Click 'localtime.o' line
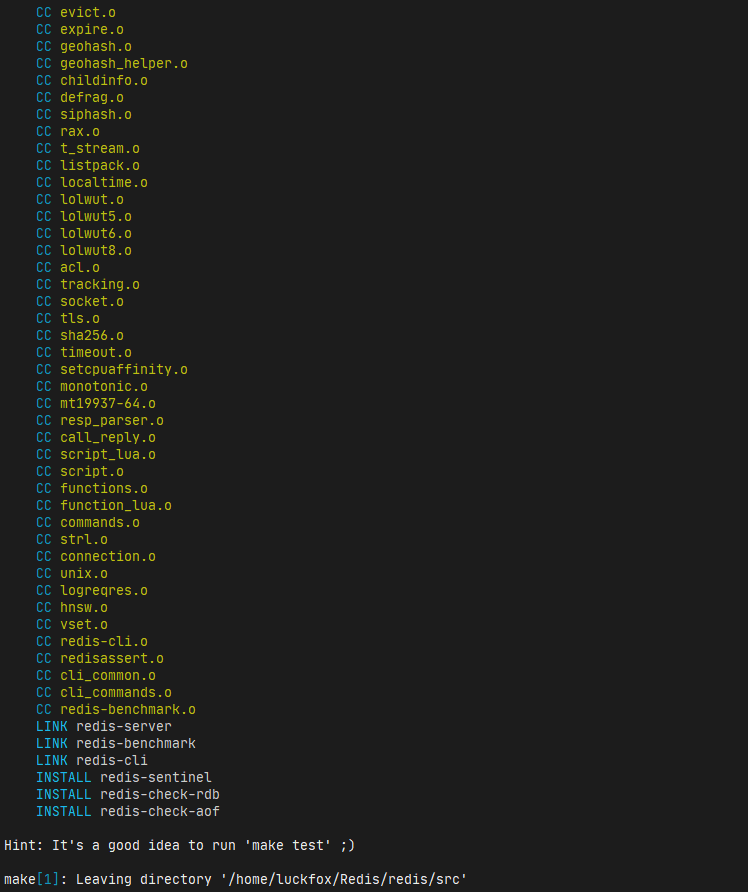The width and height of the screenshot is (748, 892). (92, 183)
